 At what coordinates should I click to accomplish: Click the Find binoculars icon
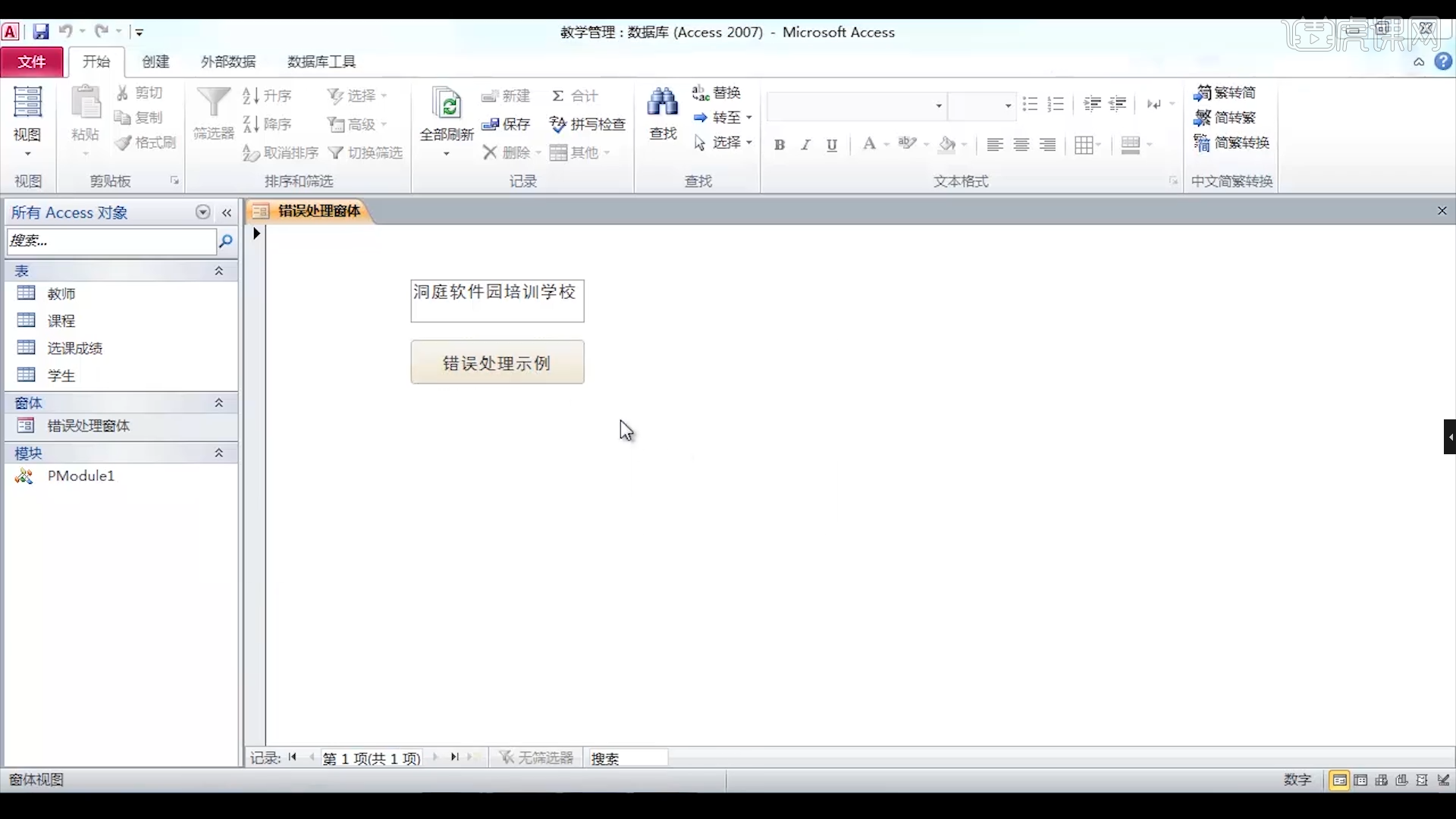pos(662,102)
